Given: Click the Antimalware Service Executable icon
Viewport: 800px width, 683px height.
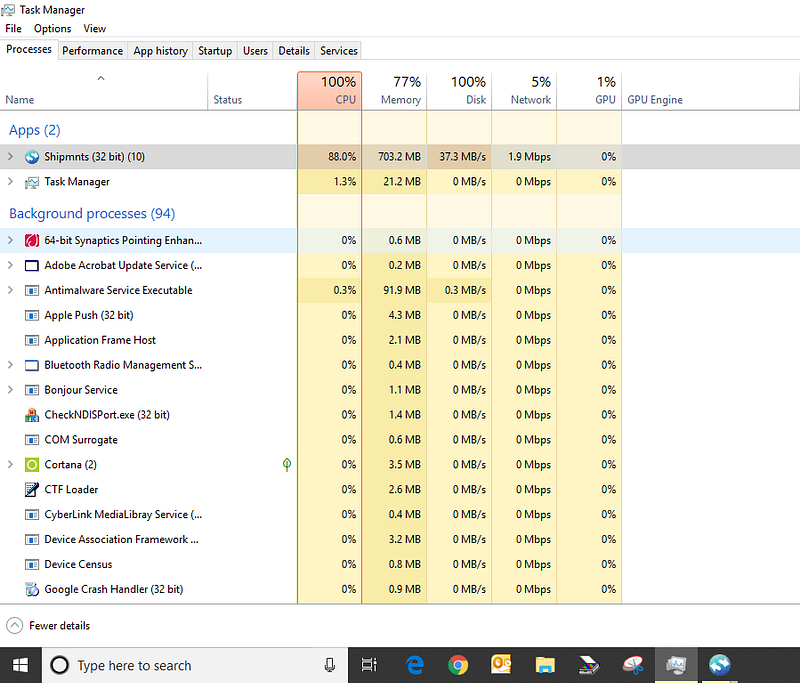Looking at the screenshot, I should [x=32, y=290].
